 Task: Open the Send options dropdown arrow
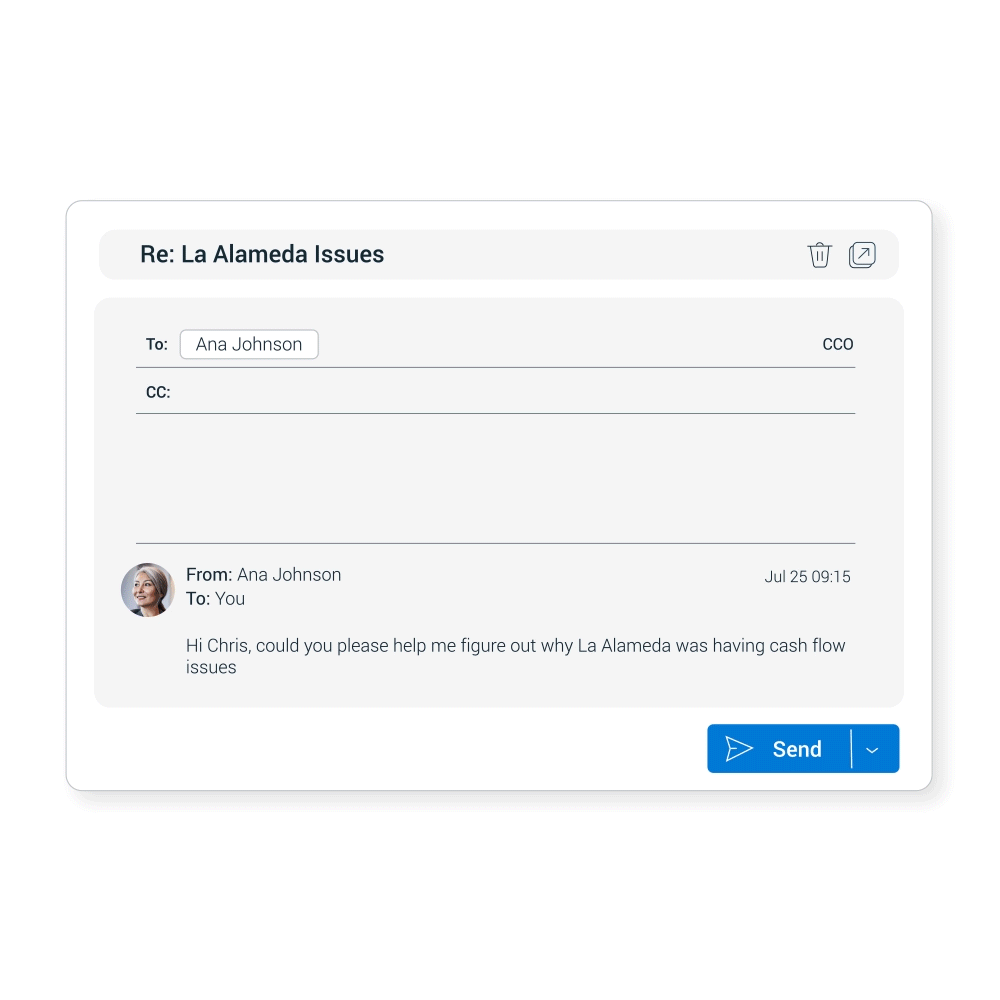873,749
